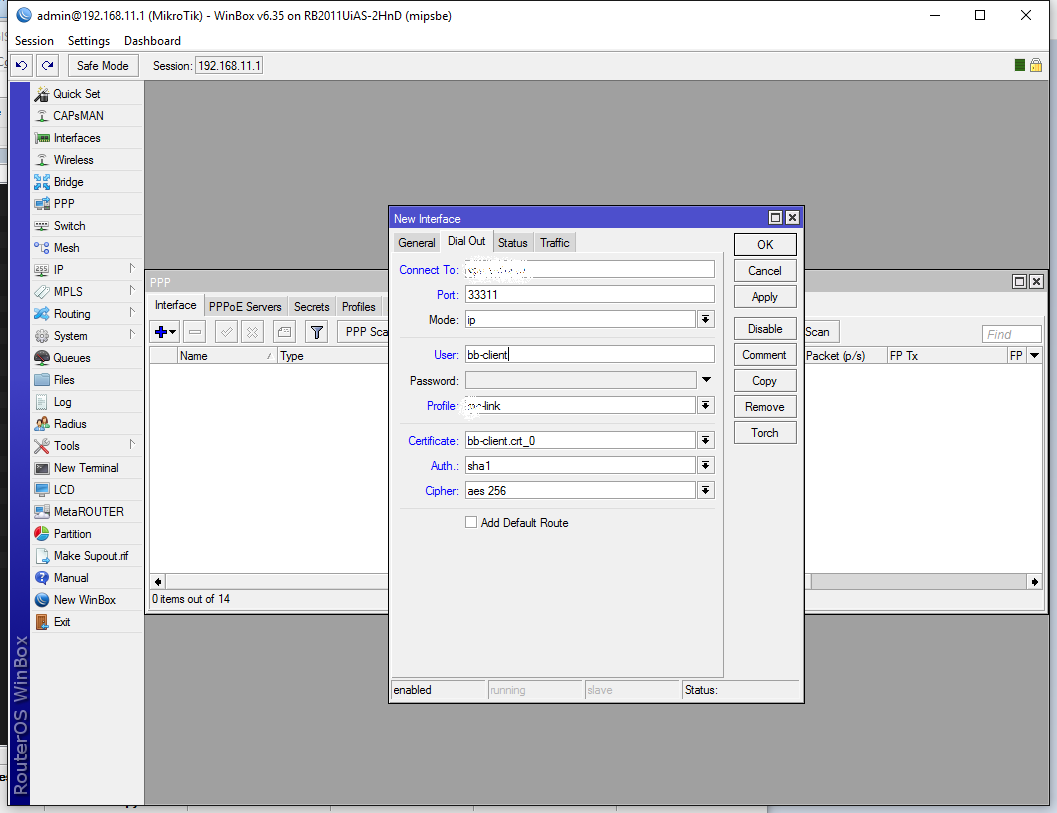Open the Auth. dropdown
Screen dimensions: 1057x813
[x=706, y=465]
